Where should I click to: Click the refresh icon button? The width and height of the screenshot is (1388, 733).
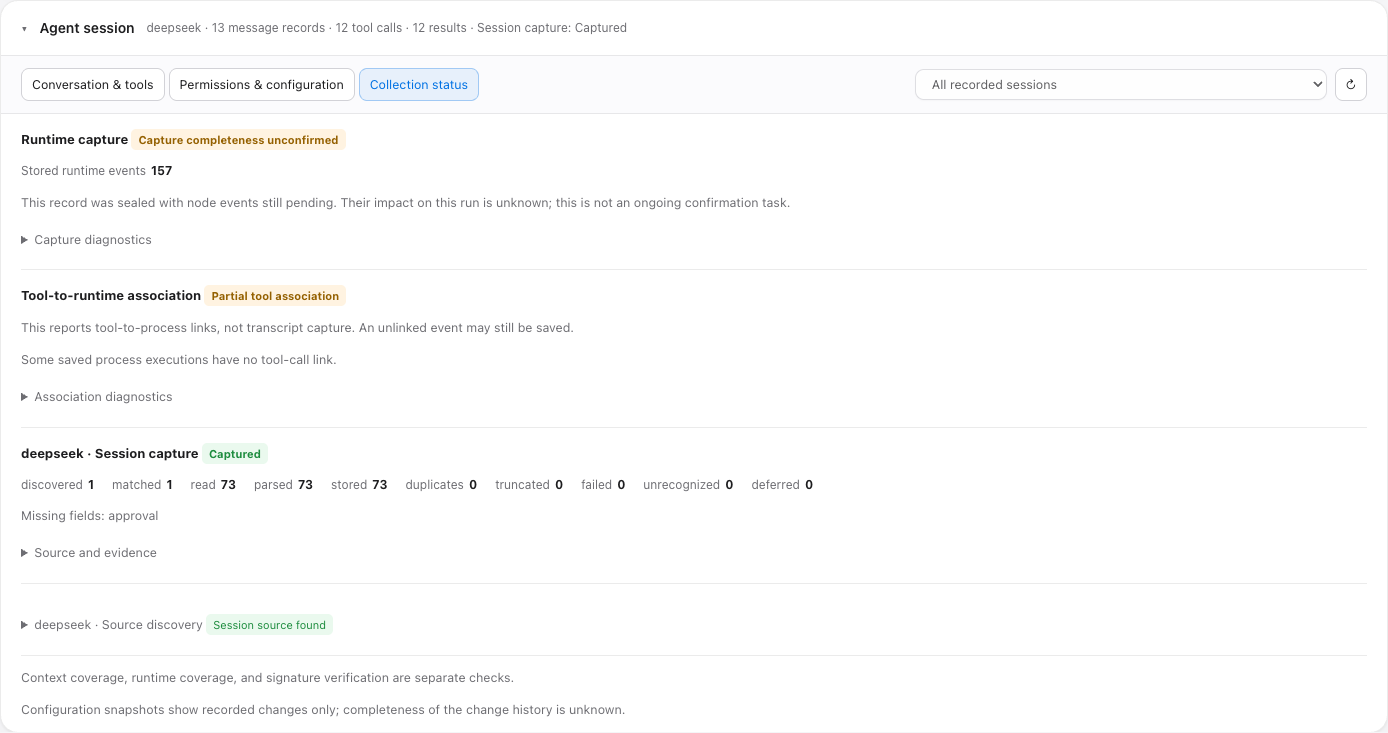pos(1350,85)
